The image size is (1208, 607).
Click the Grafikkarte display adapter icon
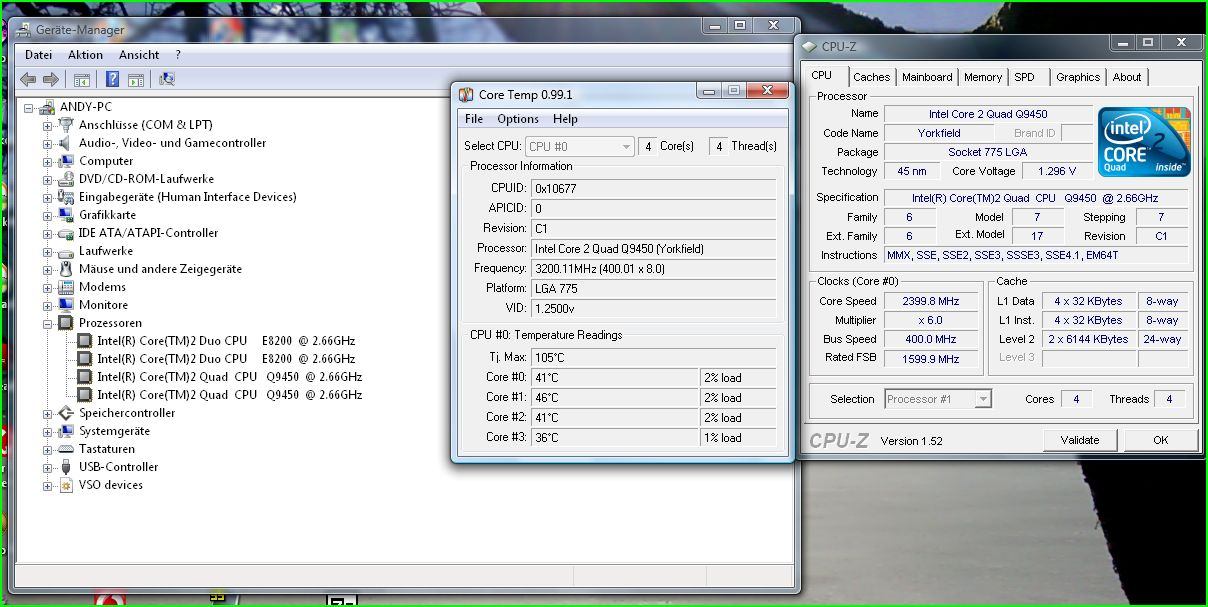(66, 215)
